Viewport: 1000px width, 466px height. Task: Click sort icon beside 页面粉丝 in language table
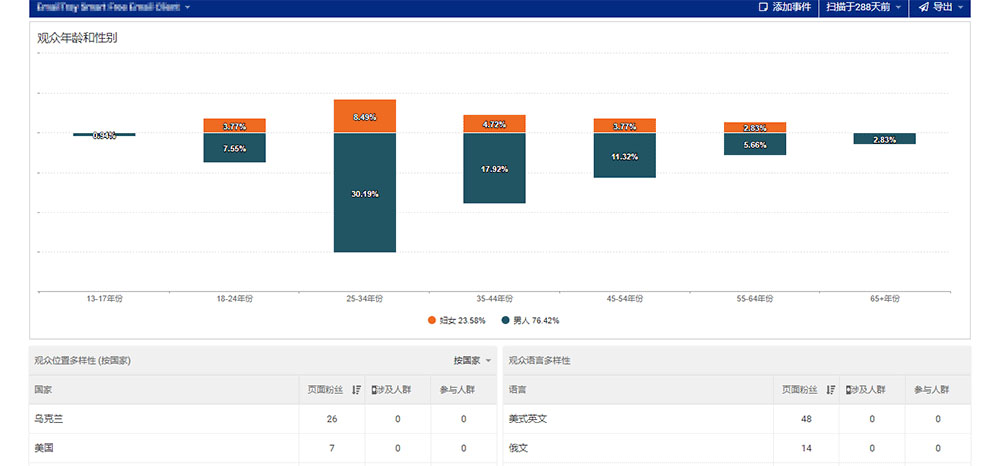pos(831,389)
